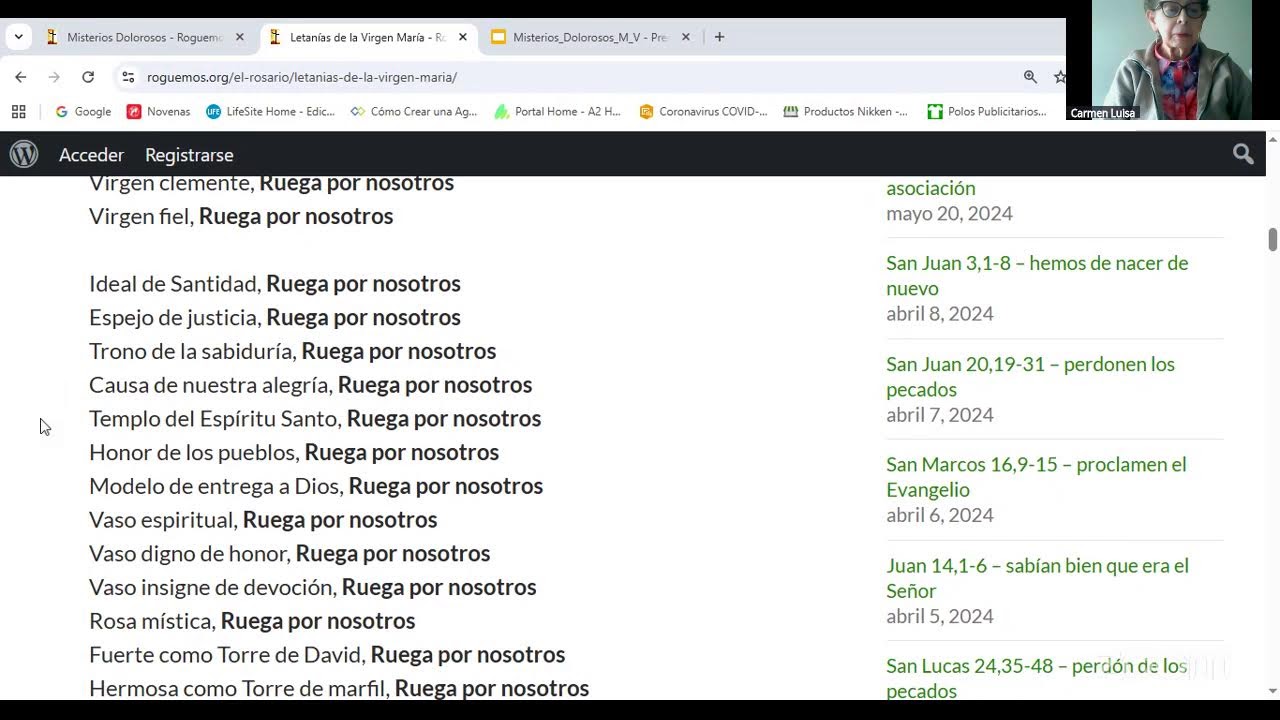Open the Google bookmark
1280x720 pixels.
(x=83, y=112)
